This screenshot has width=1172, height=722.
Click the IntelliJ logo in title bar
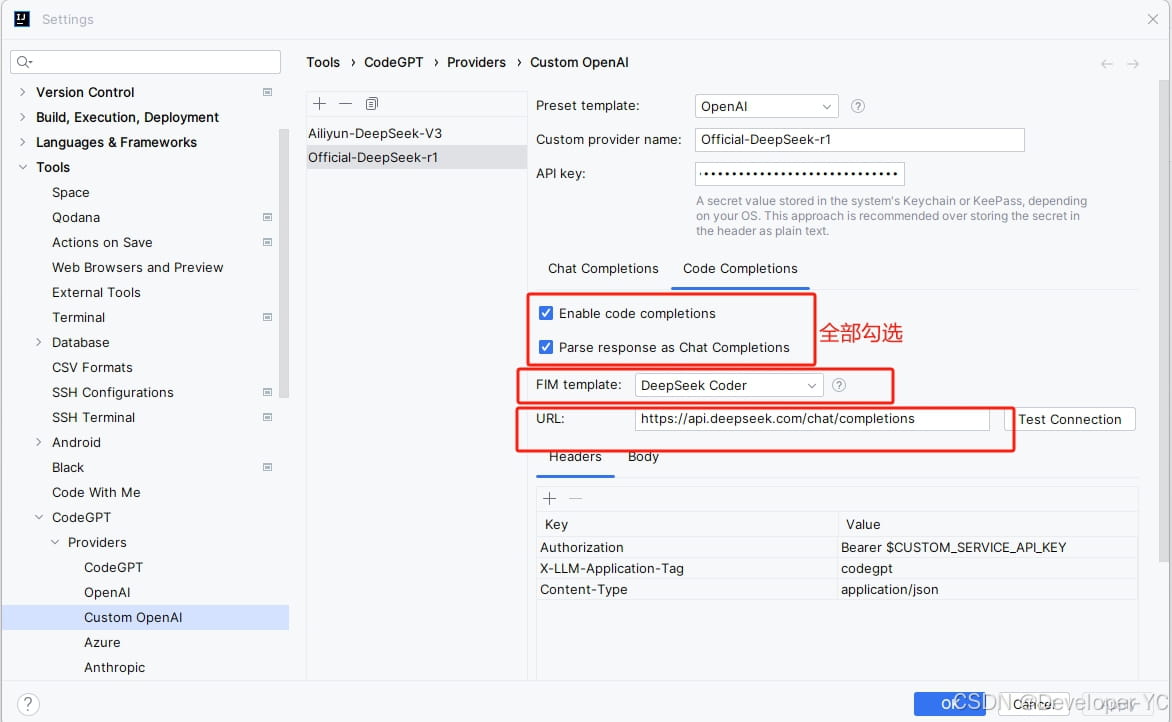(22, 19)
